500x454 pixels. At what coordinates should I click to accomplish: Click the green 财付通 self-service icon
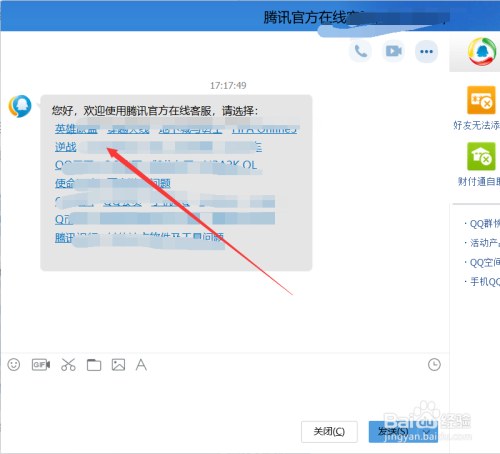481,156
